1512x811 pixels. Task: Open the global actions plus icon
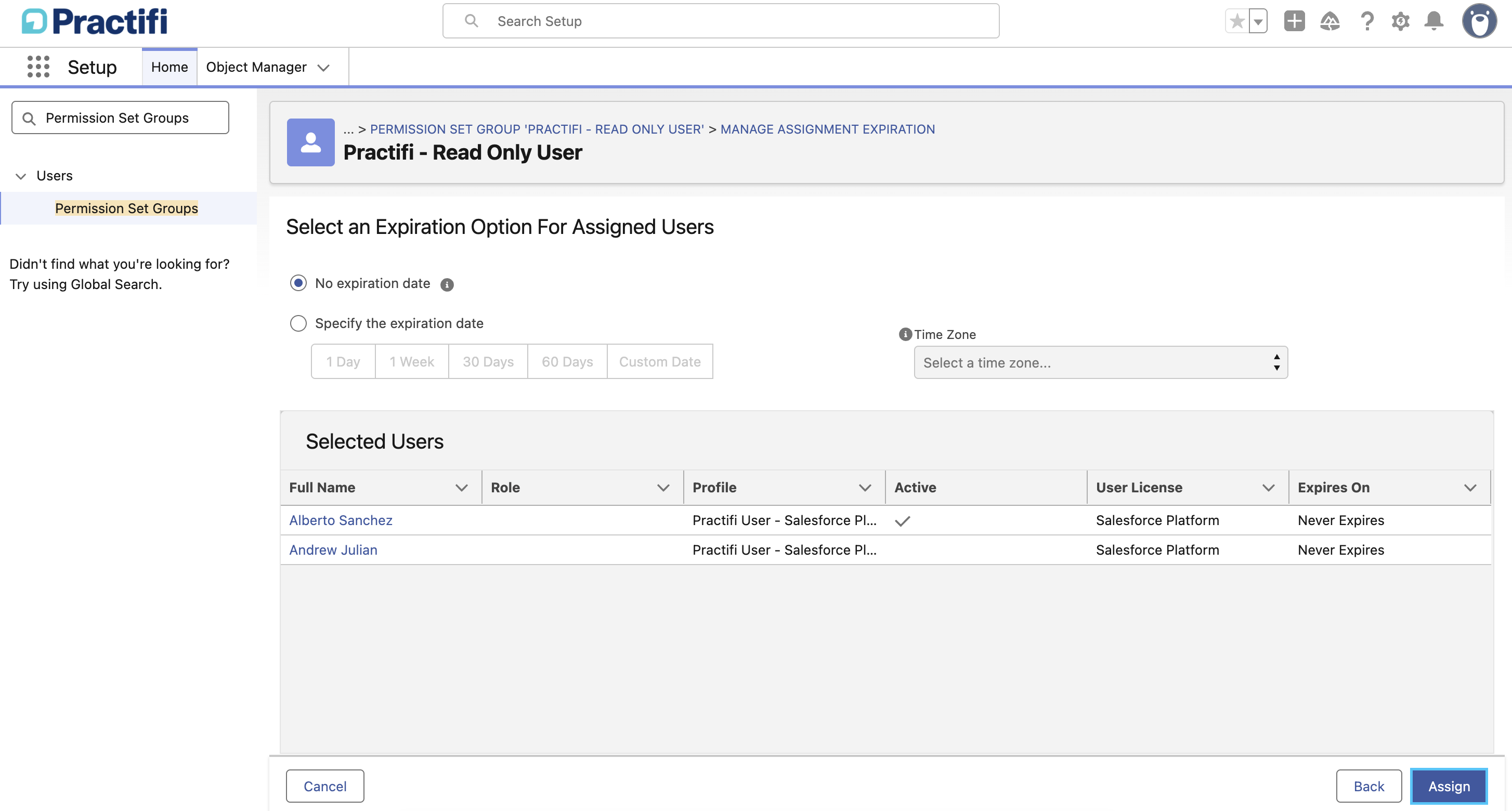coord(1294,22)
